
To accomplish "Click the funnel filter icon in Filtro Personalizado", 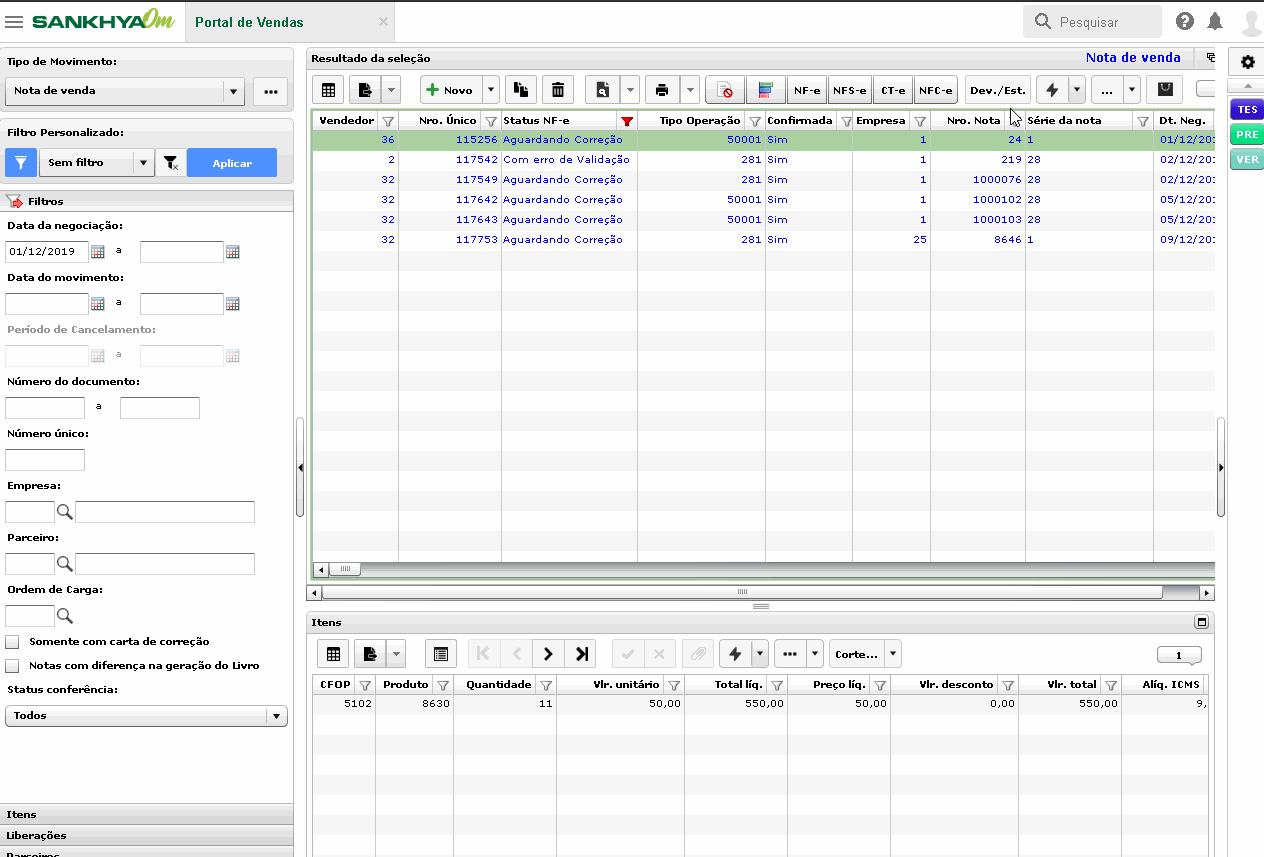I will click(x=20, y=163).
